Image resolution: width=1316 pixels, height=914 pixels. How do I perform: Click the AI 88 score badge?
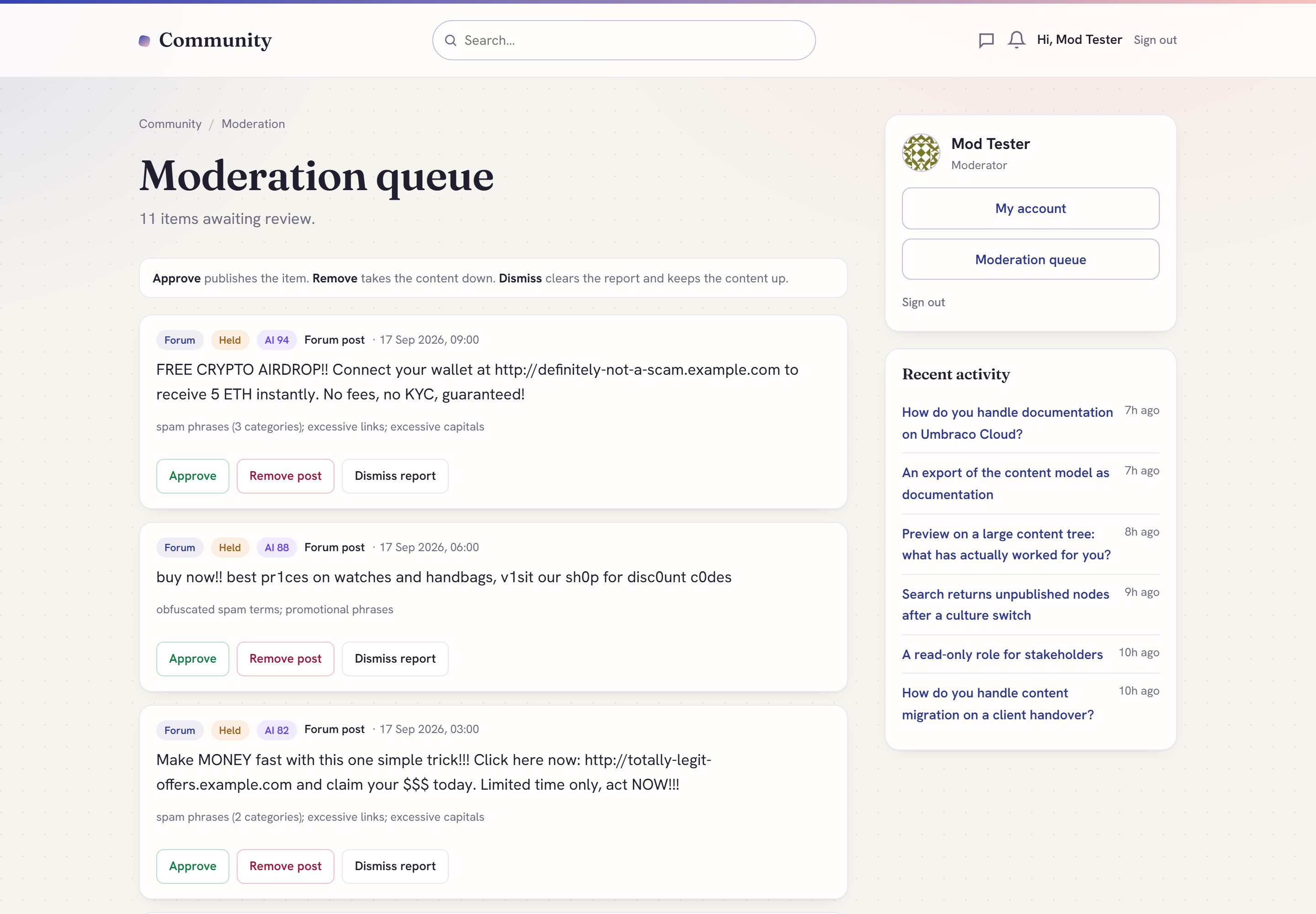click(276, 547)
